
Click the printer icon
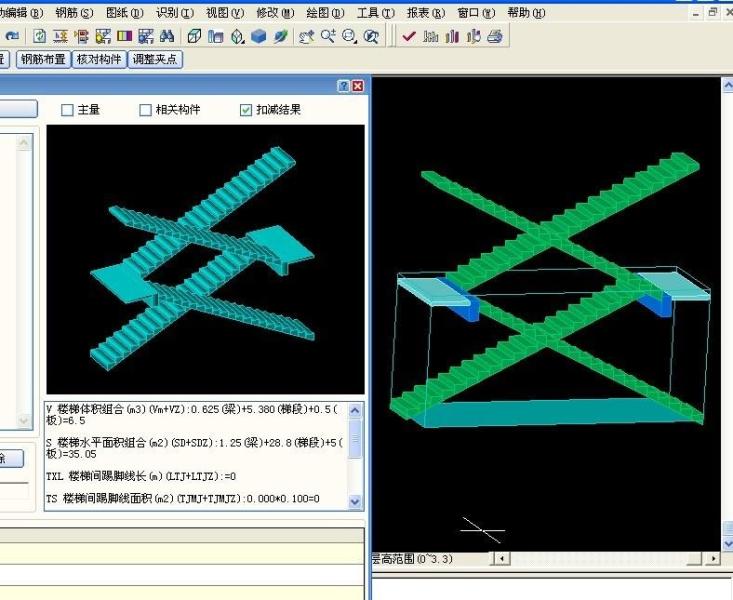coord(495,36)
